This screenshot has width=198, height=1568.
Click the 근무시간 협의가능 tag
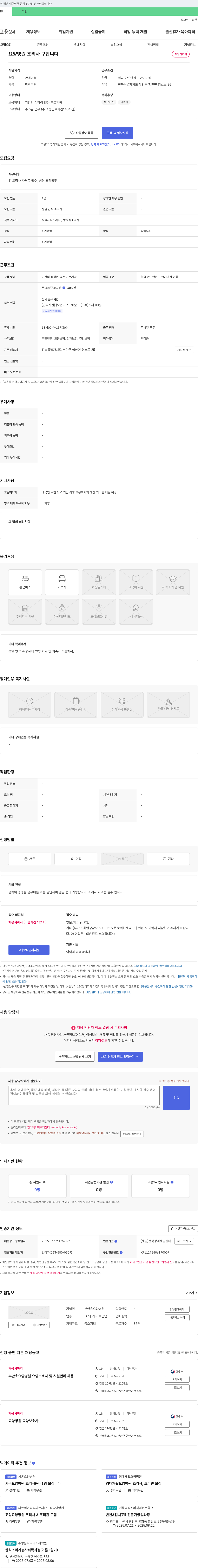click(52, 311)
